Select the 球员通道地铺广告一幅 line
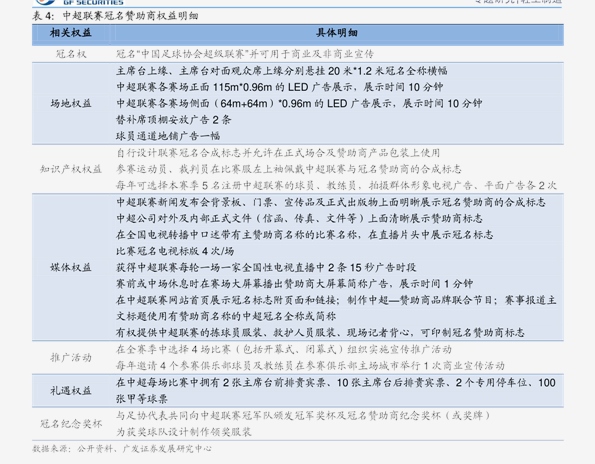This screenshot has width=595, height=464. (x=168, y=136)
